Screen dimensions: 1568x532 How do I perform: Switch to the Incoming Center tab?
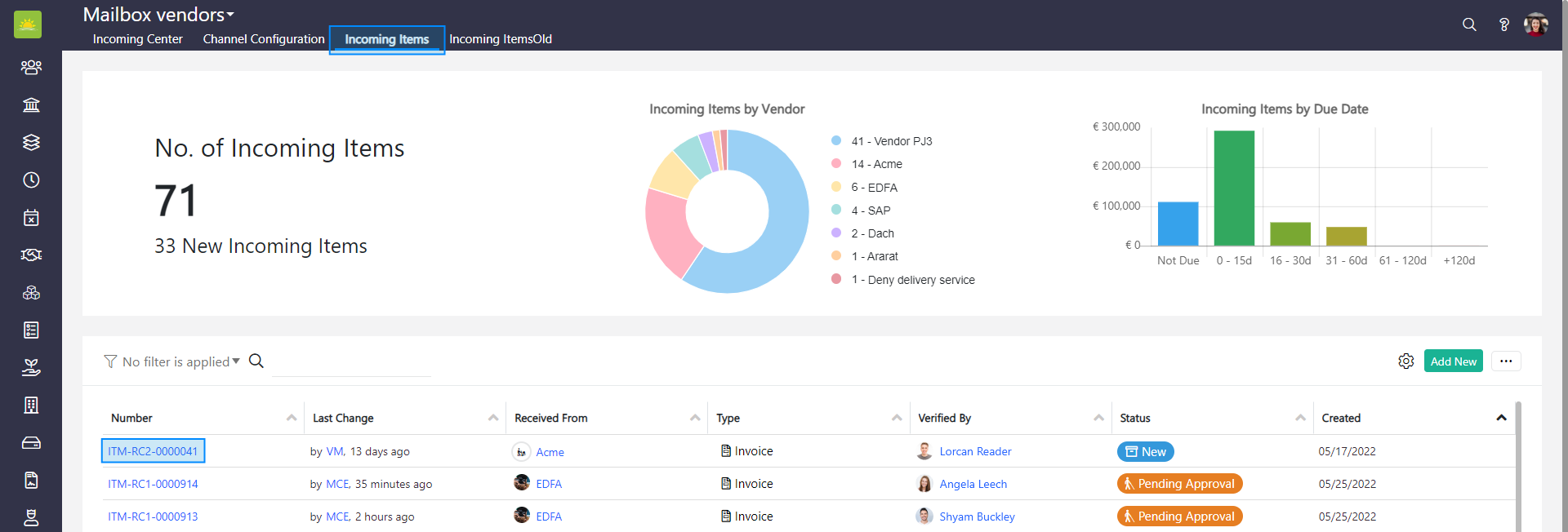pos(137,39)
